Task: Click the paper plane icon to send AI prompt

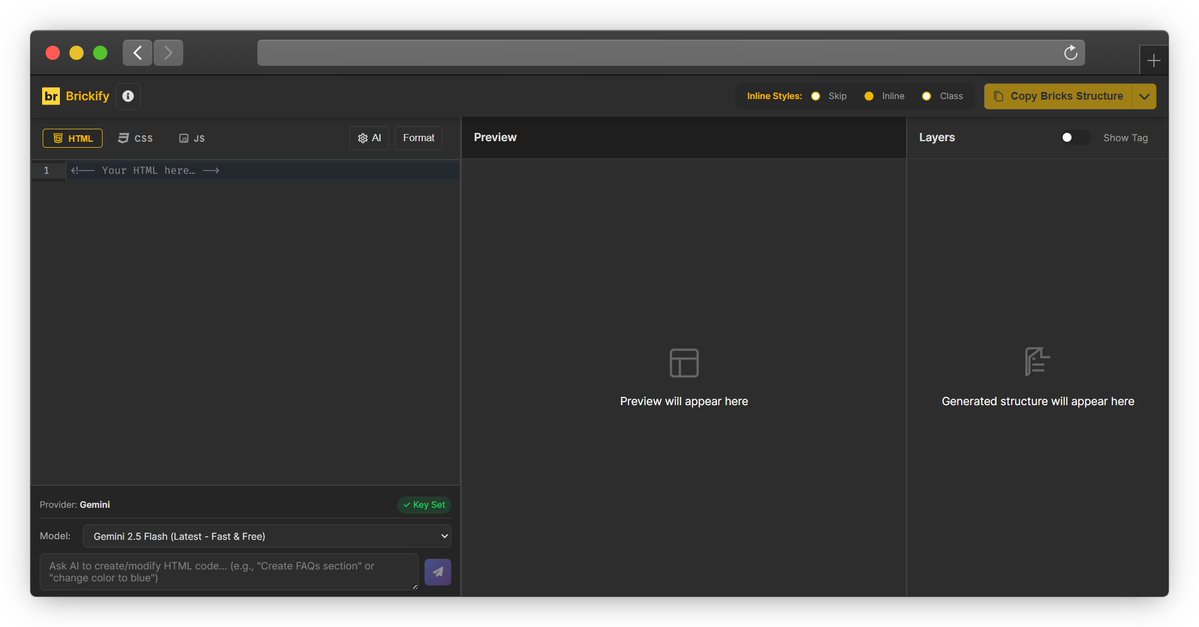Action: 437,571
